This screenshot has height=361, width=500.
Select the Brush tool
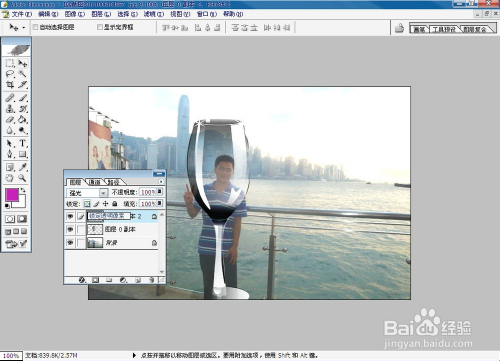click(x=22, y=98)
